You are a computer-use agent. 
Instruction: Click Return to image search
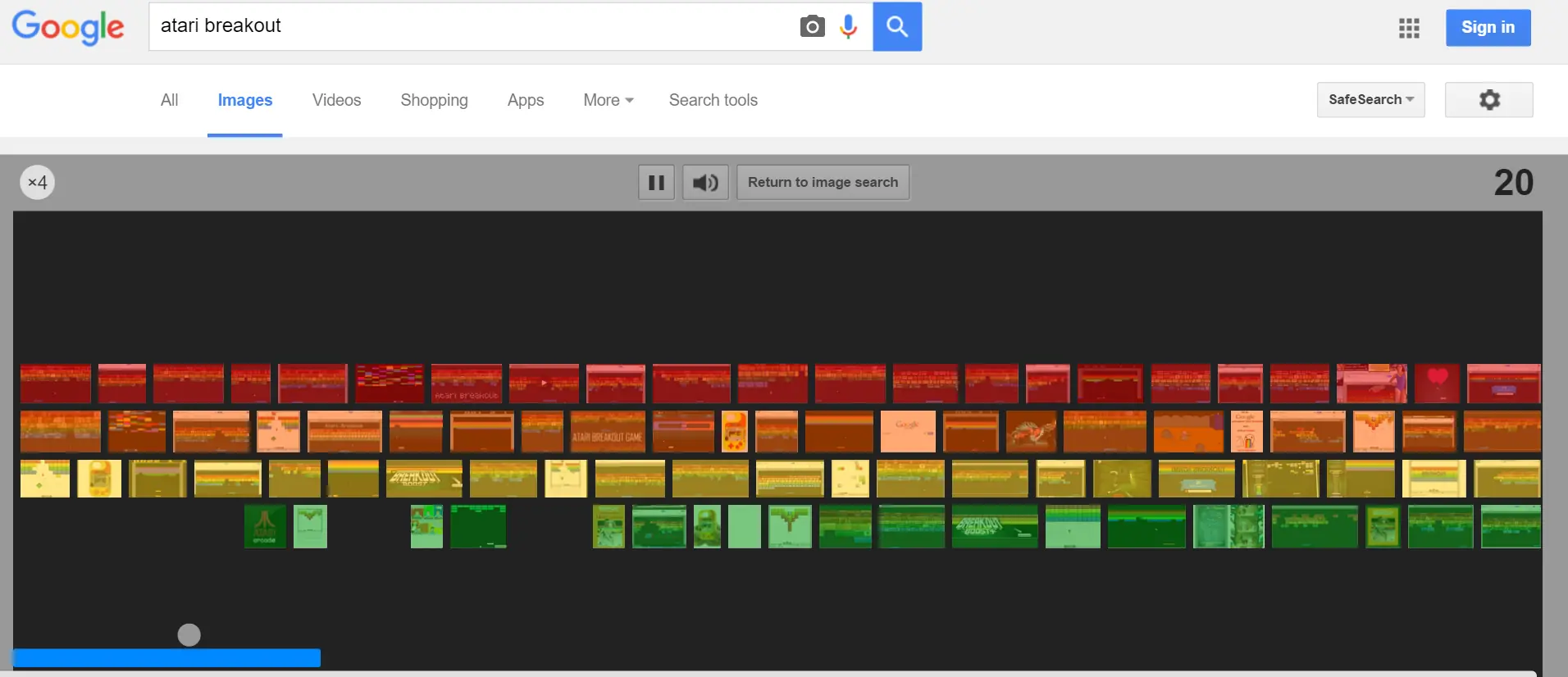[823, 182]
